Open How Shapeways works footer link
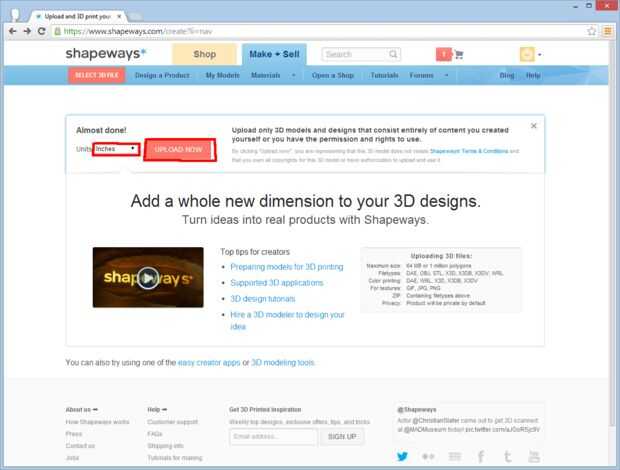Viewport: 620px width, 470px height. click(x=97, y=422)
